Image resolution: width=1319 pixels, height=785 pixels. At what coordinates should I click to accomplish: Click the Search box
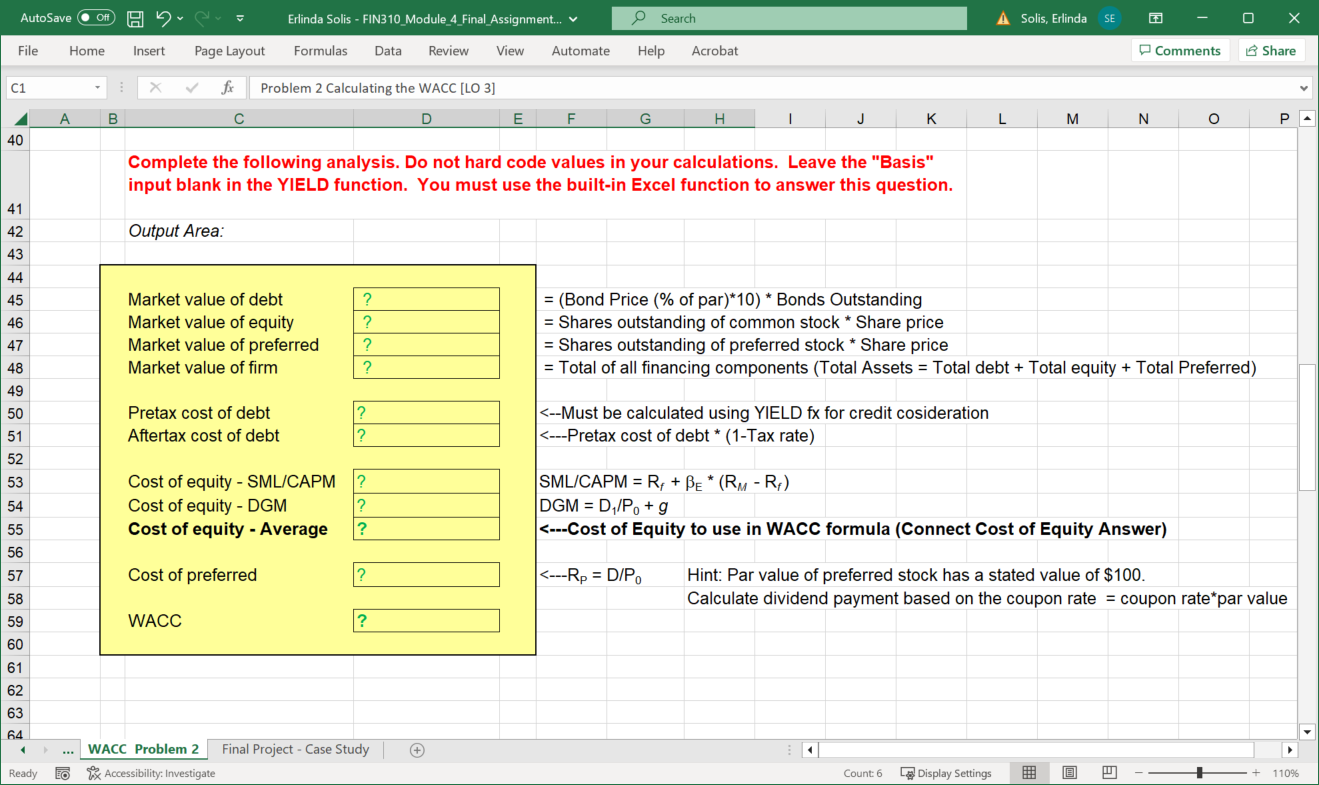tap(789, 18)
